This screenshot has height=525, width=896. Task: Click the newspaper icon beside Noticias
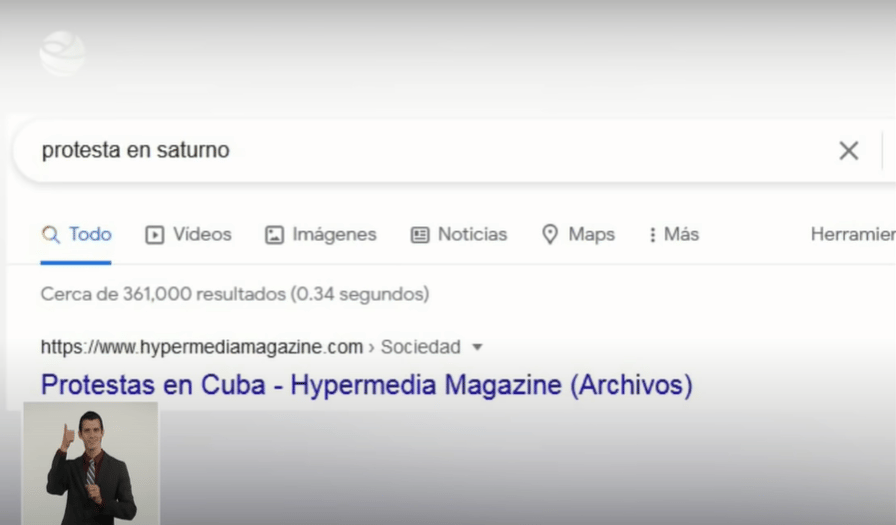click(x=420, y=235)
